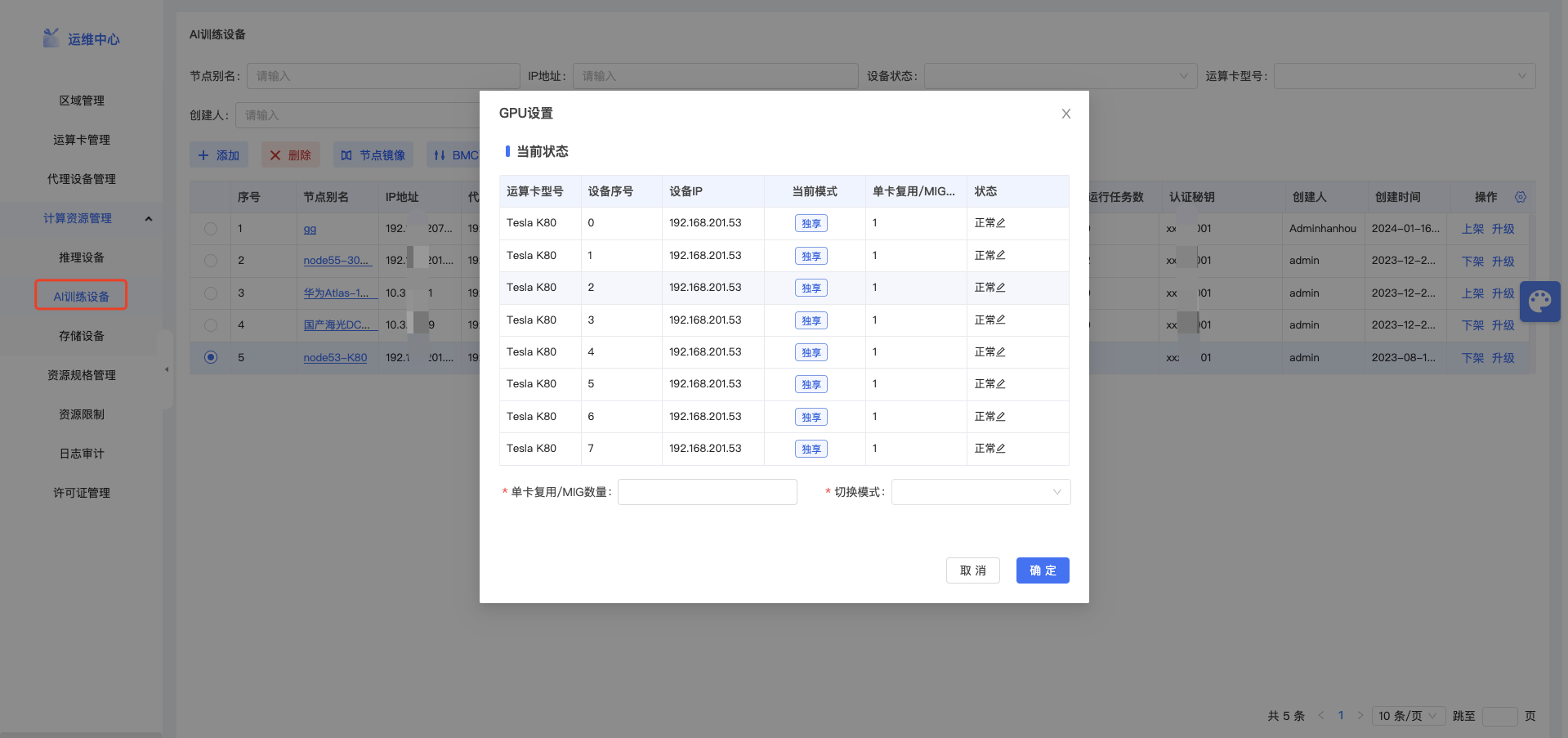Edit status of GPU device 4
This screenshot has height=738, width=1568.
tap(1001, 352)
